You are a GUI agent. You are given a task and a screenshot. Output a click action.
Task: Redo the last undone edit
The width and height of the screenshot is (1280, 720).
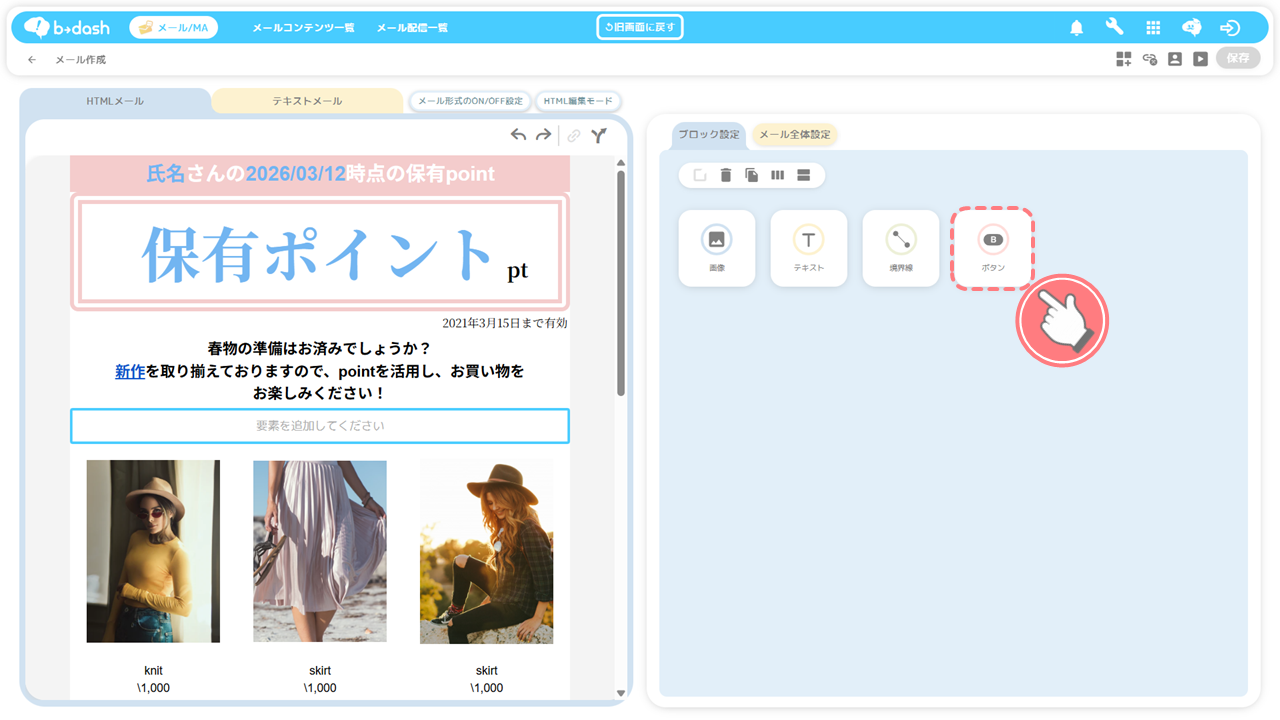point(543,135)
